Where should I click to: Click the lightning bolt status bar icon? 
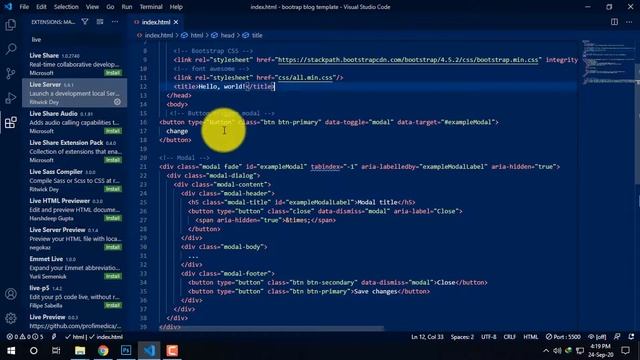pos(54,337)
